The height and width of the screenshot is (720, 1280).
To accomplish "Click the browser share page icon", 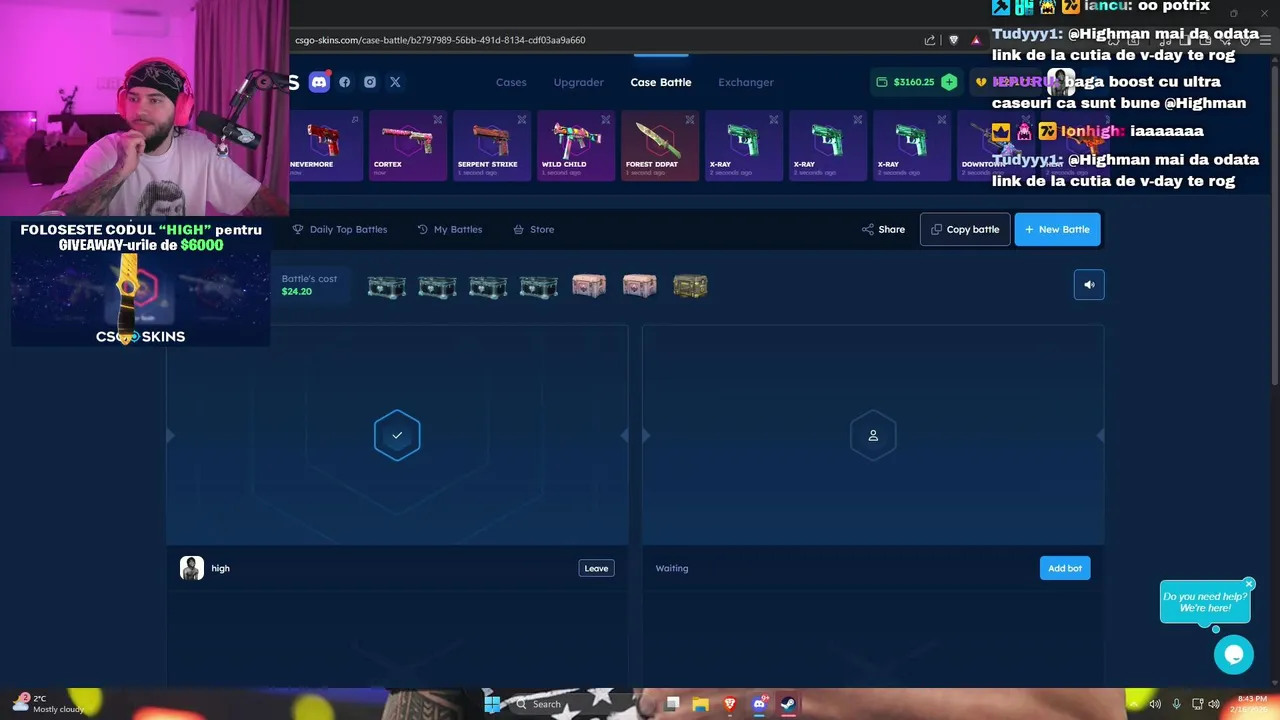I will (x=930, y=40).
